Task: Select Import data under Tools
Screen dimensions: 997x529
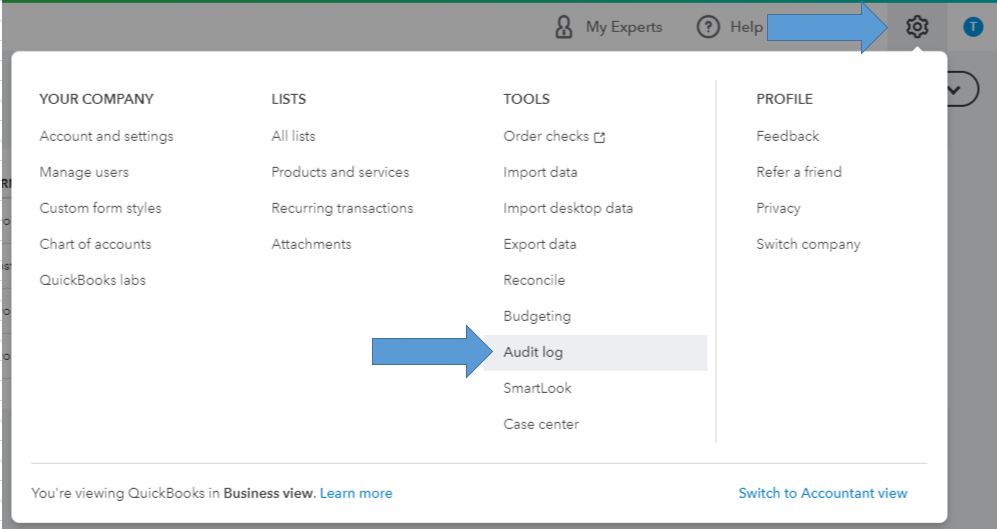Action: pyautogui.click(x=540, y=172)
